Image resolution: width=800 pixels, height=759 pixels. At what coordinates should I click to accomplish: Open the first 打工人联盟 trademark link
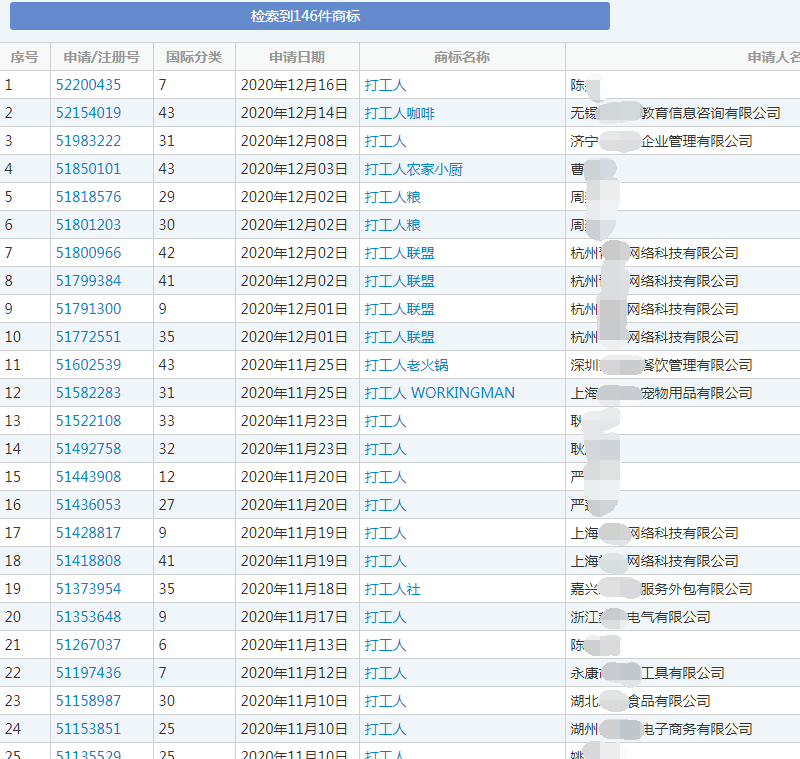pyautogui.click(x=400, y=253)
